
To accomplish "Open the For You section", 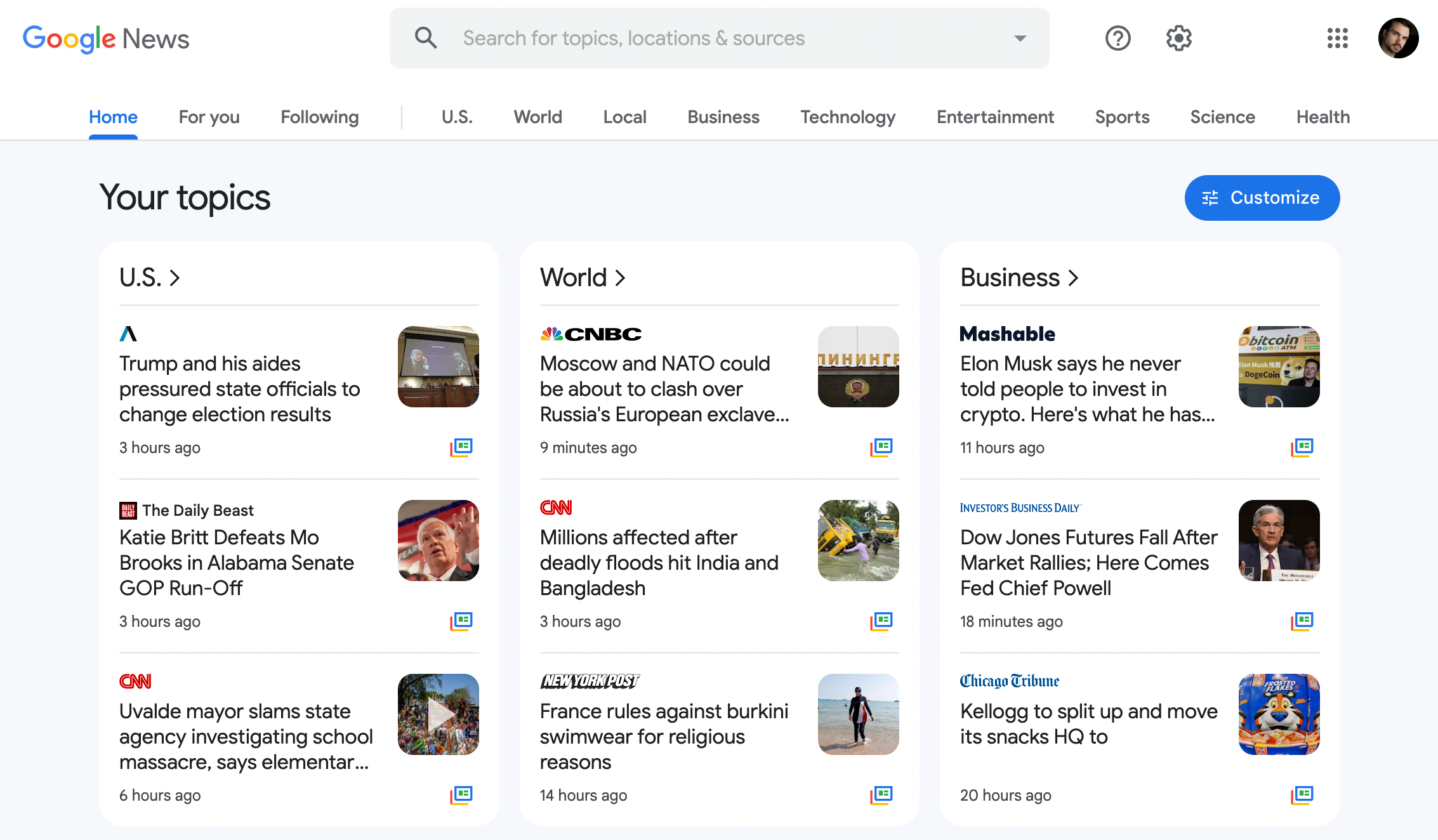I will 209,117.
